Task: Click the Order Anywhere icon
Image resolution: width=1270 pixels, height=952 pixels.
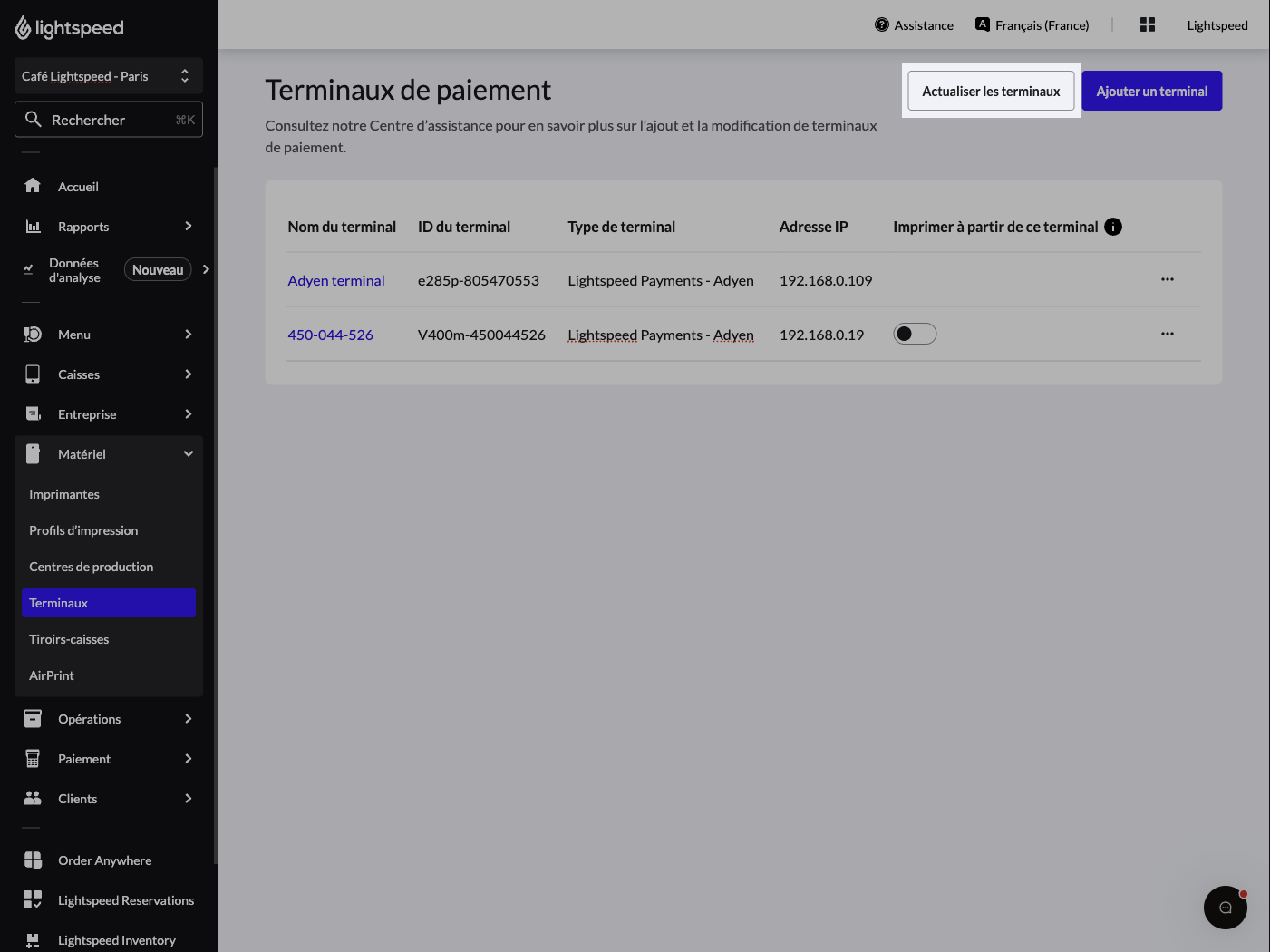Action: [33, 860]
